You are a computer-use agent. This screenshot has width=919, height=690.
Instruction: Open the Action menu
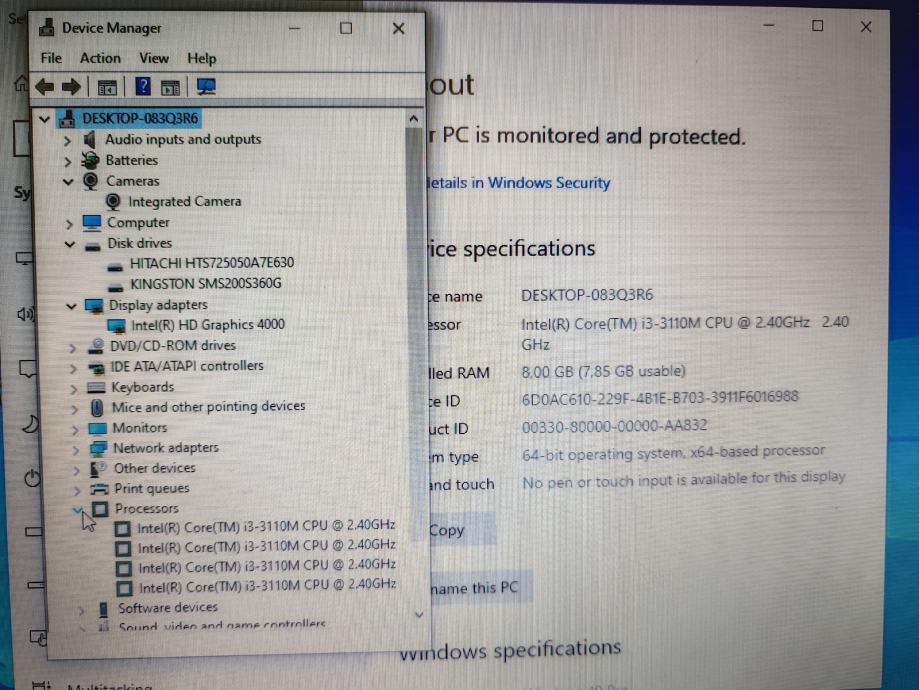tap(100, 58)
